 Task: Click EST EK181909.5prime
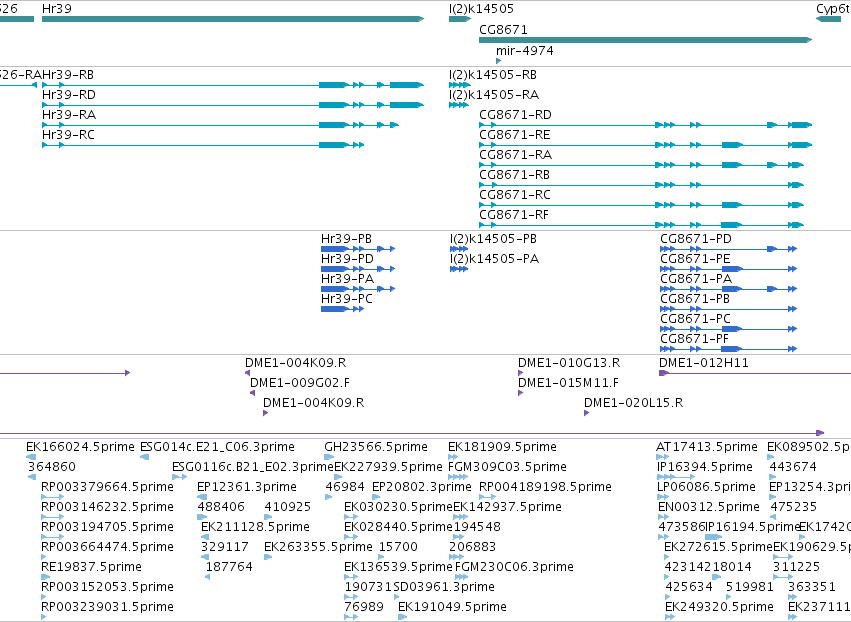click(502, 447)
